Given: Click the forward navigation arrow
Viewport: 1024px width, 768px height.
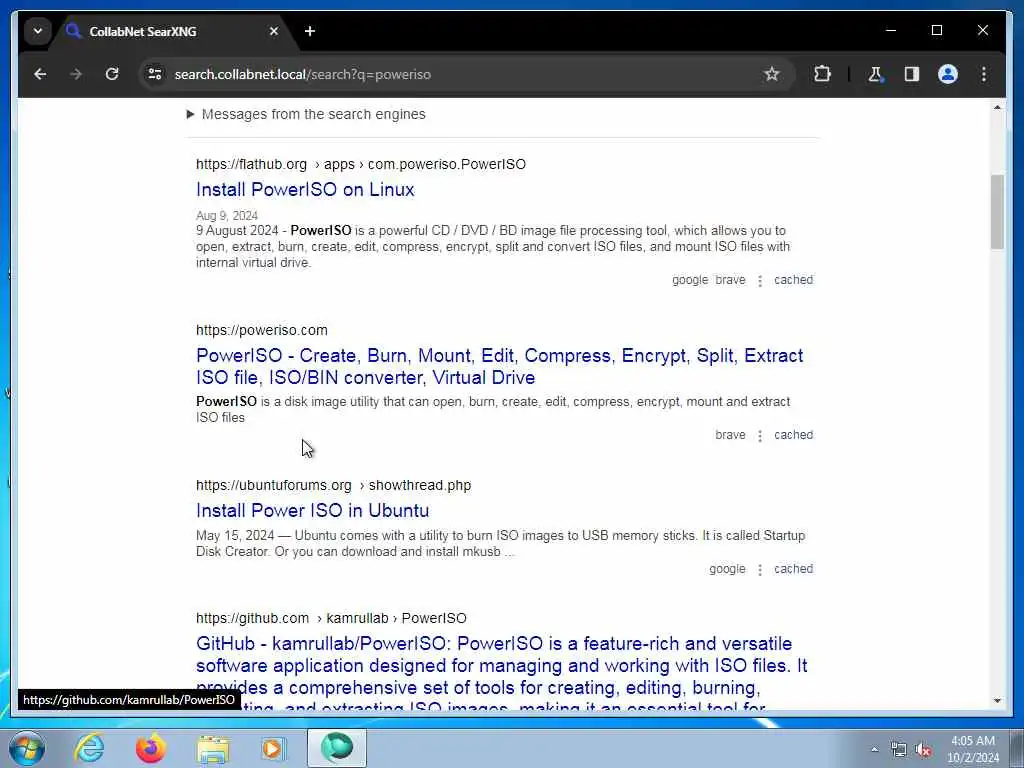Looking at the screenshot, I should pos(76,74).
